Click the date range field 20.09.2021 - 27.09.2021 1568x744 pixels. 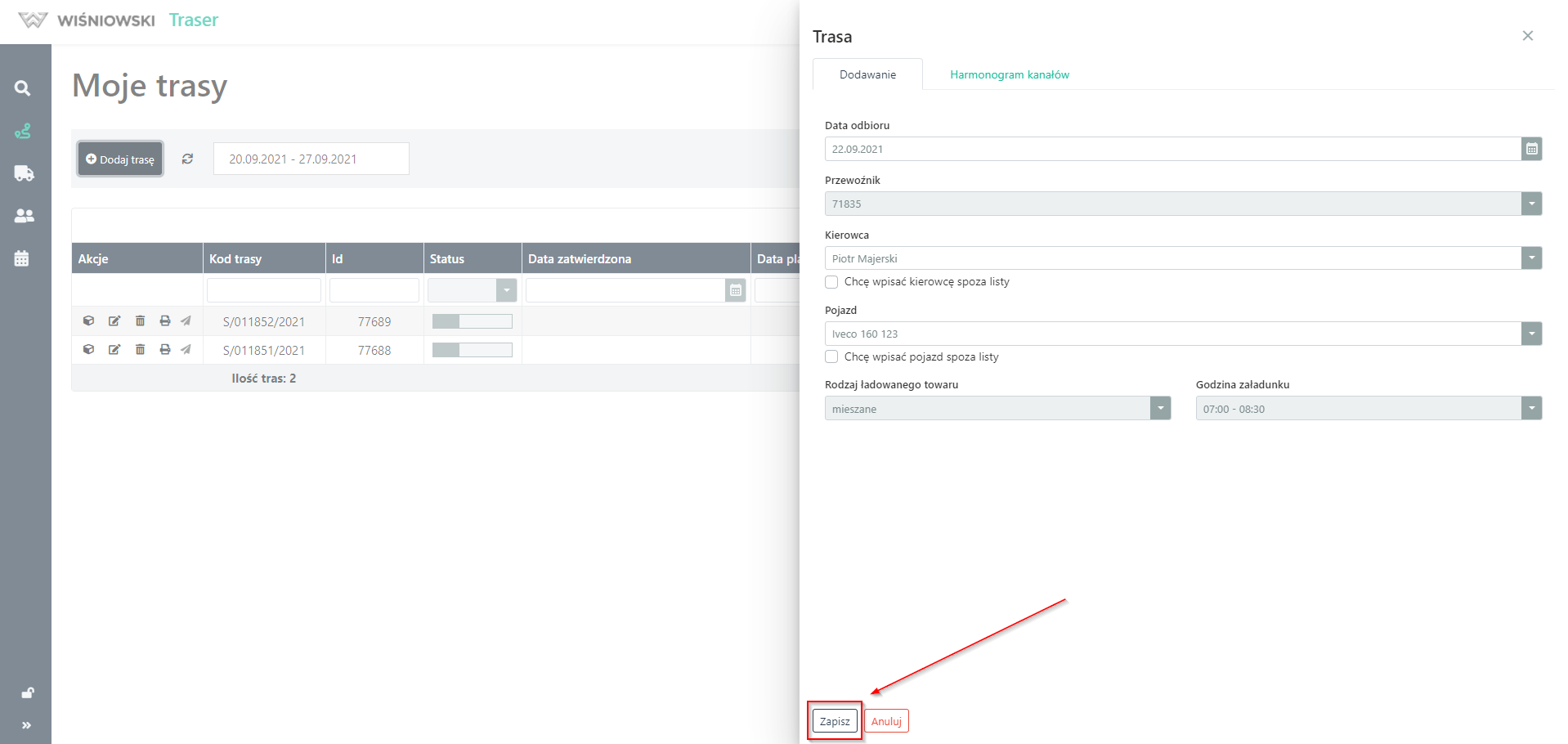click(x=311, y=159)
